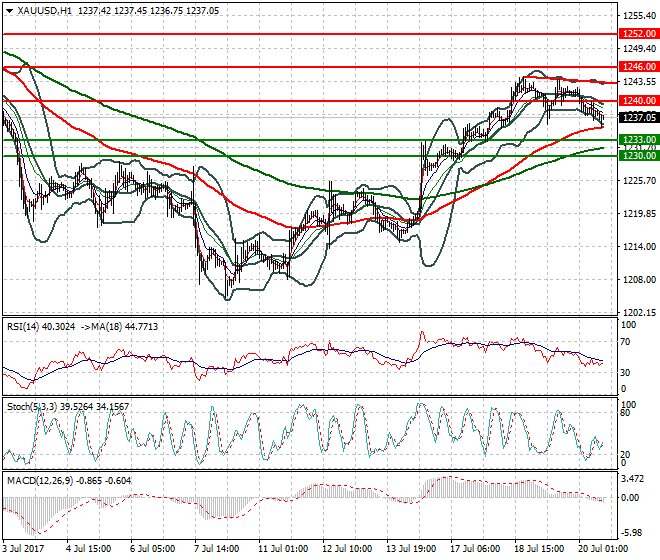
Task: Click the RSI scale value 30
Action: (x=626, y=373)
